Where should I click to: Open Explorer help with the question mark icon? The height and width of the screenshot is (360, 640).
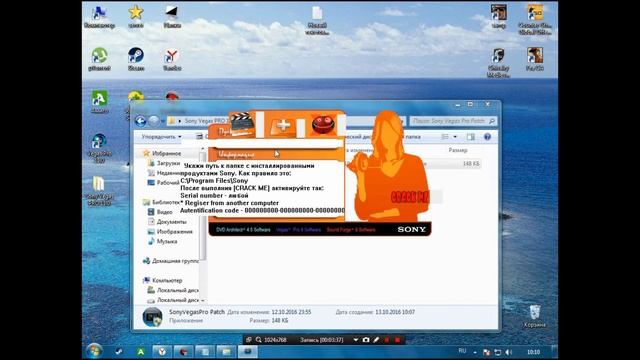click(487, 137)
